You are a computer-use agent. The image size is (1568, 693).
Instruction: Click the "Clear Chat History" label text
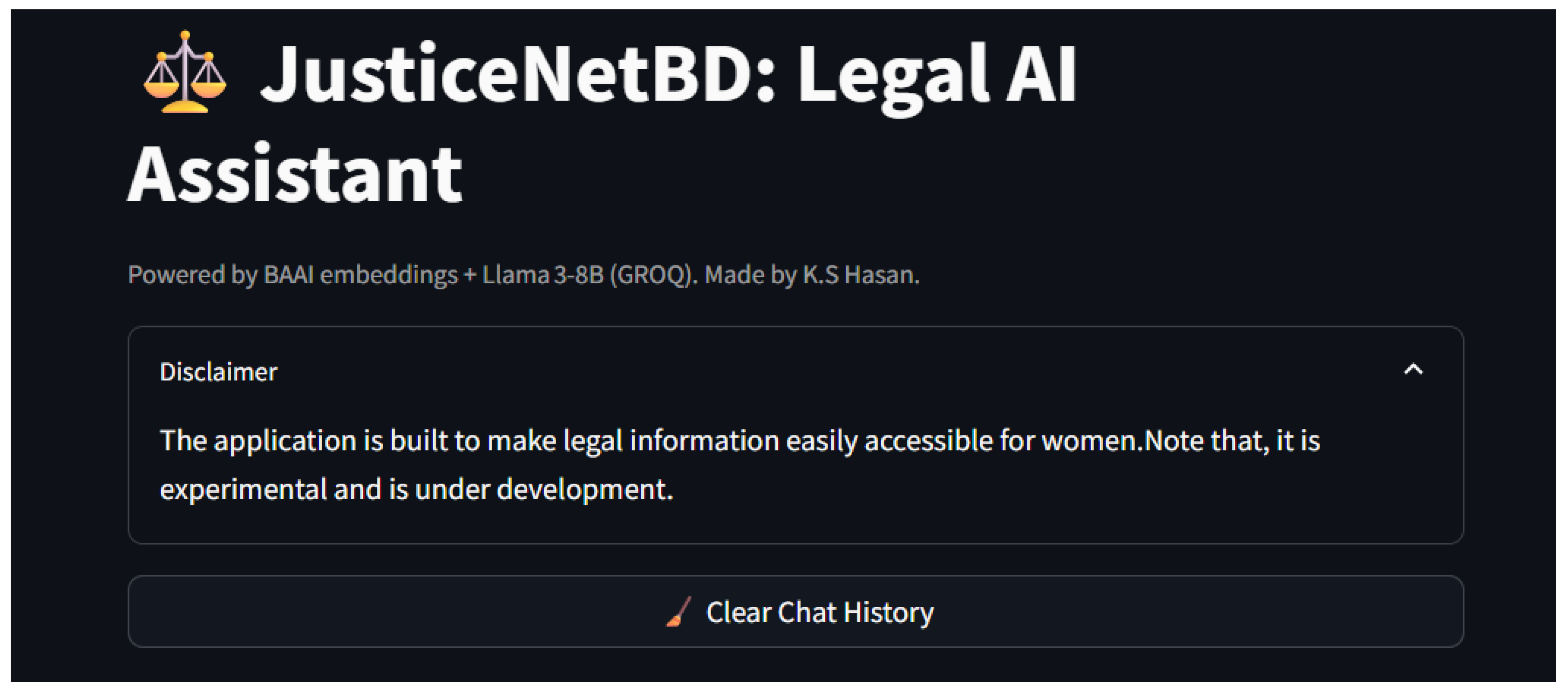pos(819,612)
